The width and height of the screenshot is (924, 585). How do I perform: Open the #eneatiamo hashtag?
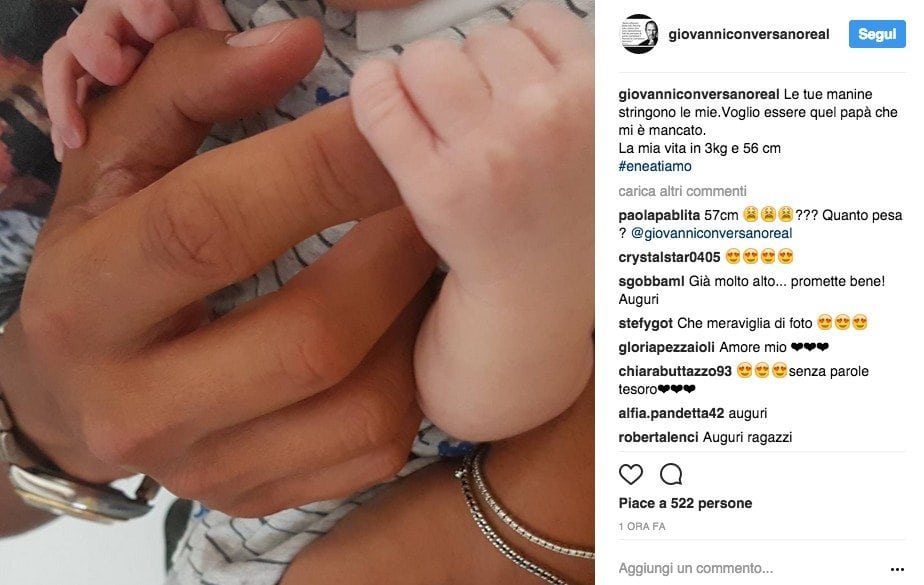[x=655, y=166]
